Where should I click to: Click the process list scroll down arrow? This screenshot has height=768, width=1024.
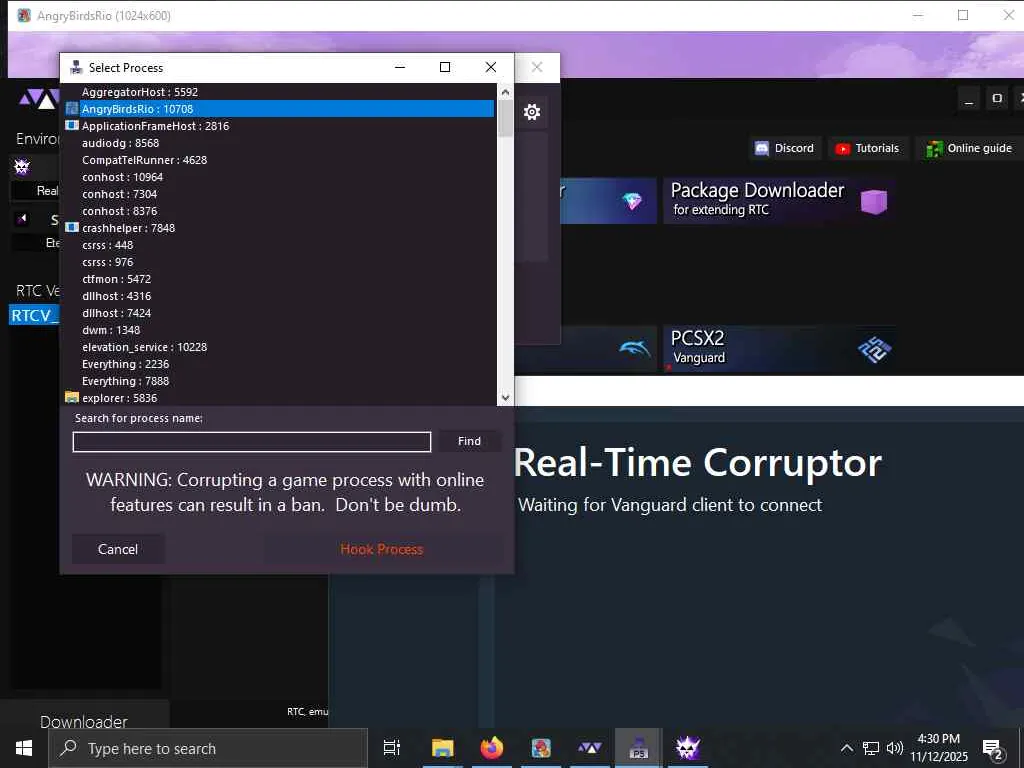click(x=505, y=398)
